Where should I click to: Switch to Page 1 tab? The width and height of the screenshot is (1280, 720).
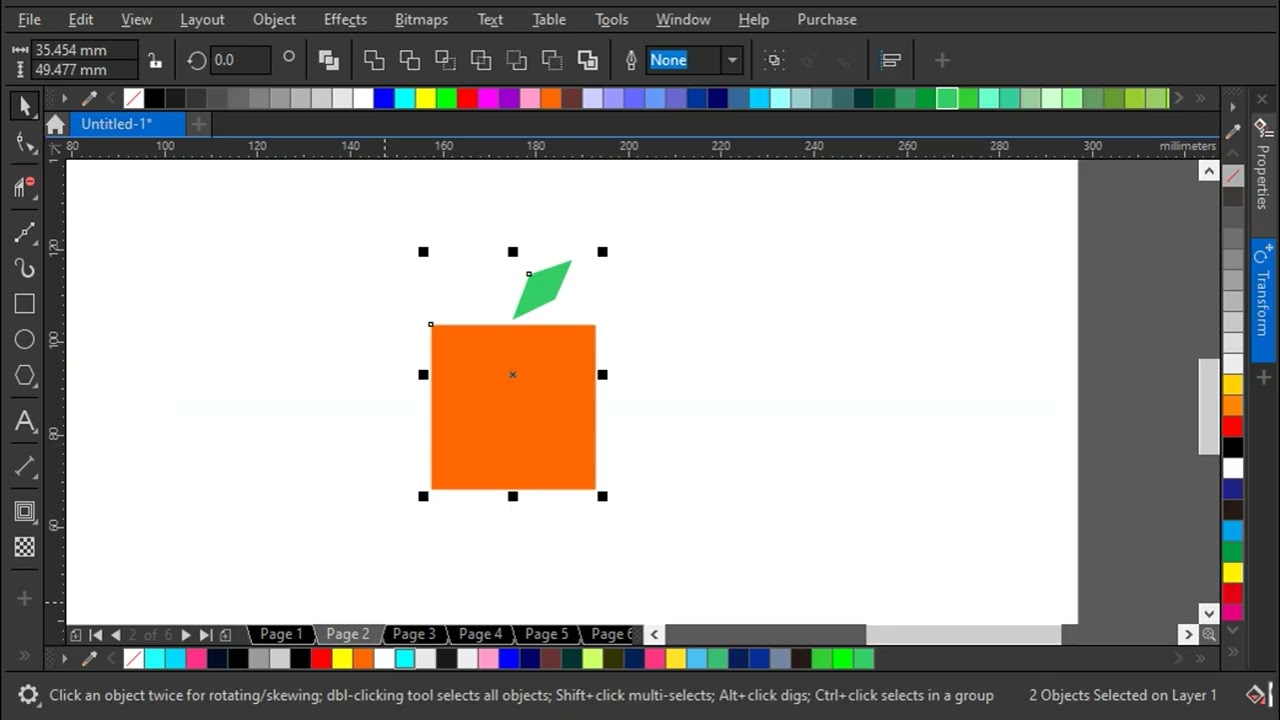pyautogui.click(x=281, y=634)
